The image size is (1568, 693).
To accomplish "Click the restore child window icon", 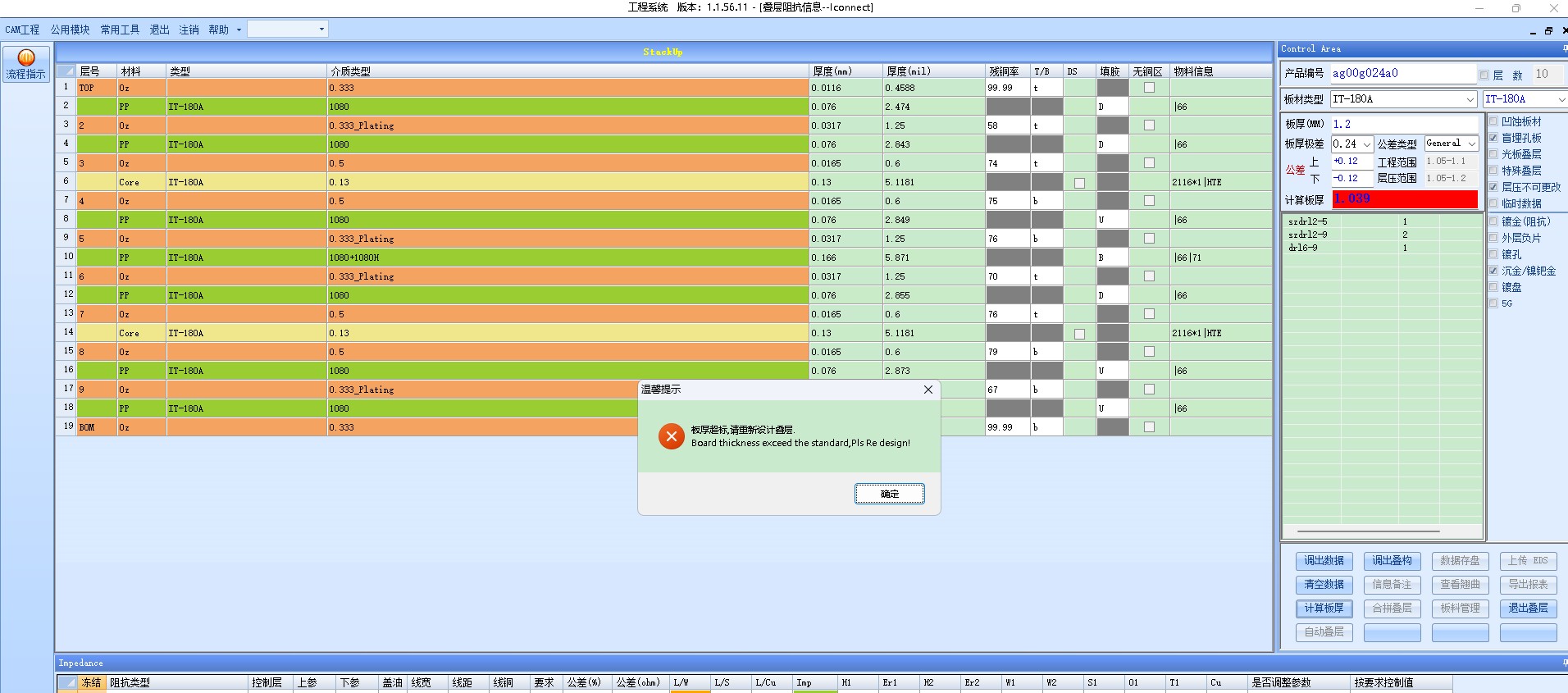I will point(1548,30).
